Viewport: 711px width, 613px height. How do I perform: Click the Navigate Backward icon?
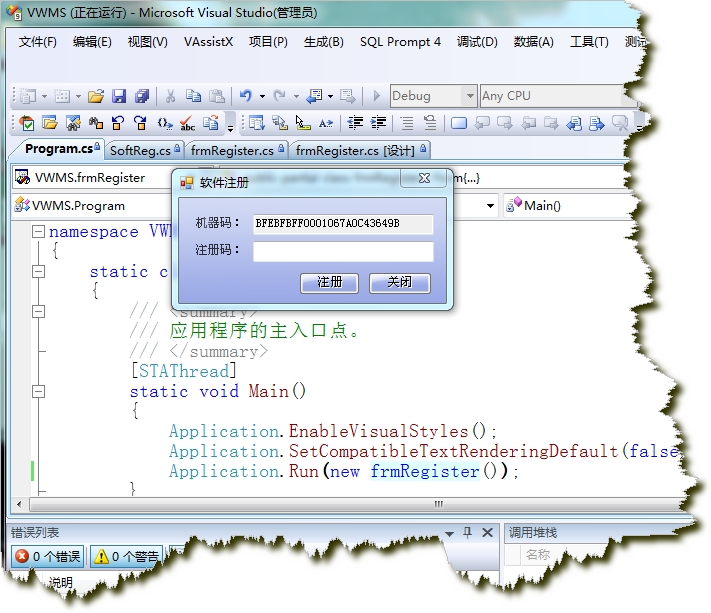pos(315,96)
